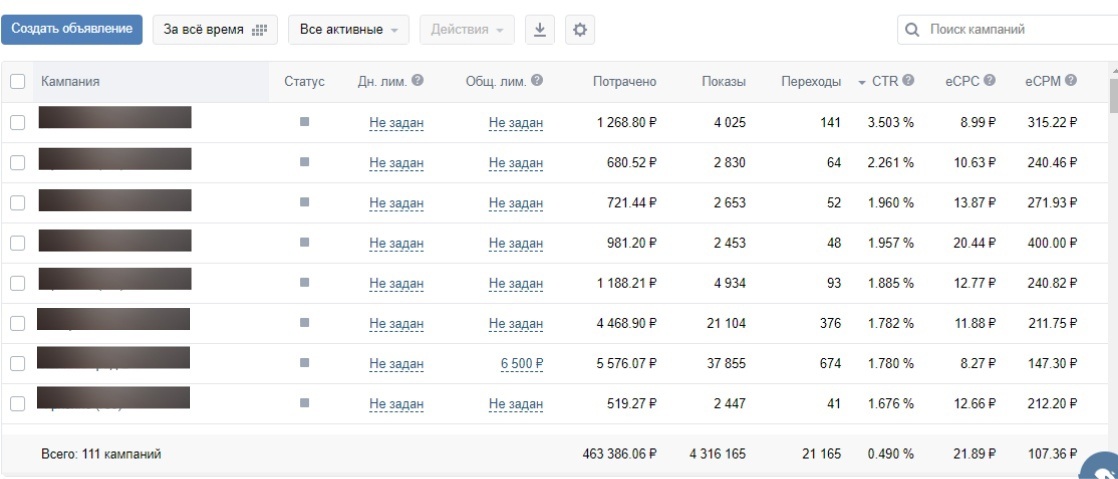This screenshot has width=1118, height=479.
Task: Tick the checkbox for the 1.676 % CTR row
Action: 17,403
